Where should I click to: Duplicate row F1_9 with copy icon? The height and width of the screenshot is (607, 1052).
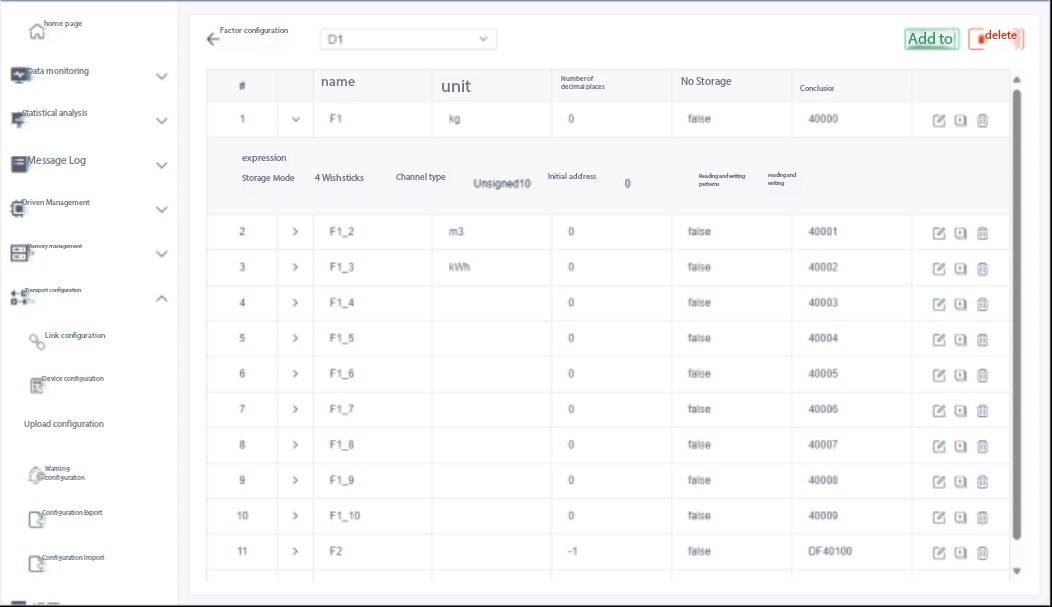[x=961, y=482]
